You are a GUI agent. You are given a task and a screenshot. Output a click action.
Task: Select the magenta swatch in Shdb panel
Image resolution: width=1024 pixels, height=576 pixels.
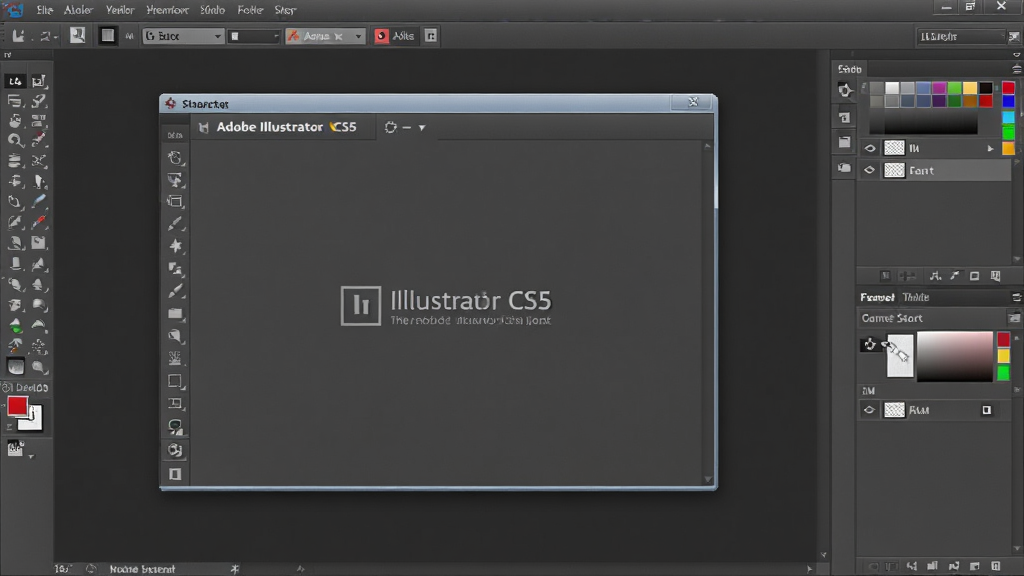(x=938, y=88)
